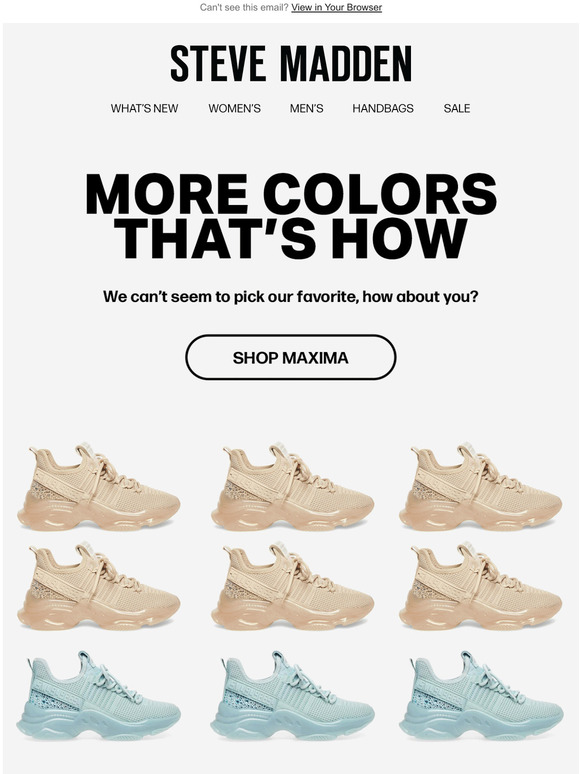
Task: Go to the Women's section
Action: coord(234,109)
